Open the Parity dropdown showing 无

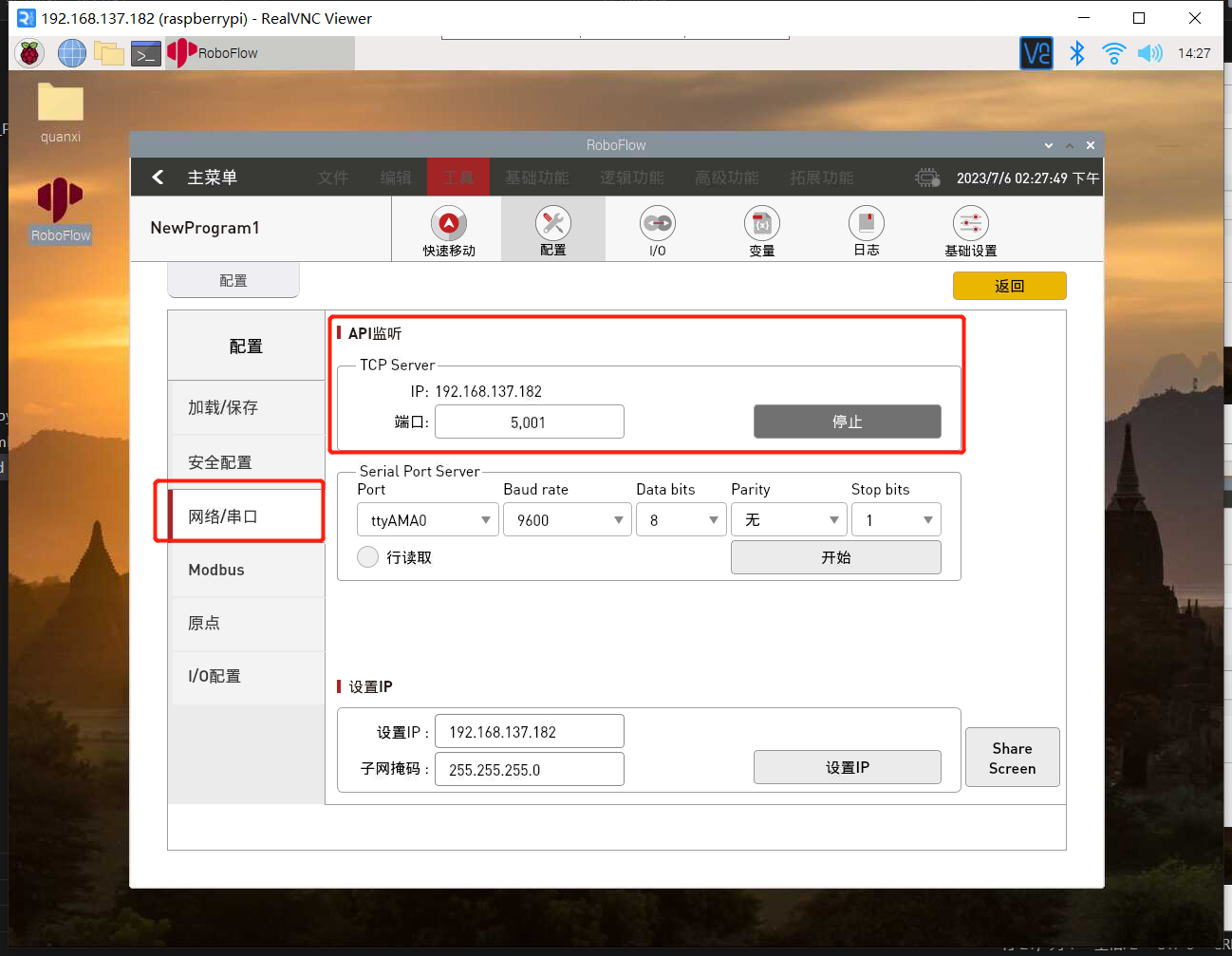(x=789, y=519)
